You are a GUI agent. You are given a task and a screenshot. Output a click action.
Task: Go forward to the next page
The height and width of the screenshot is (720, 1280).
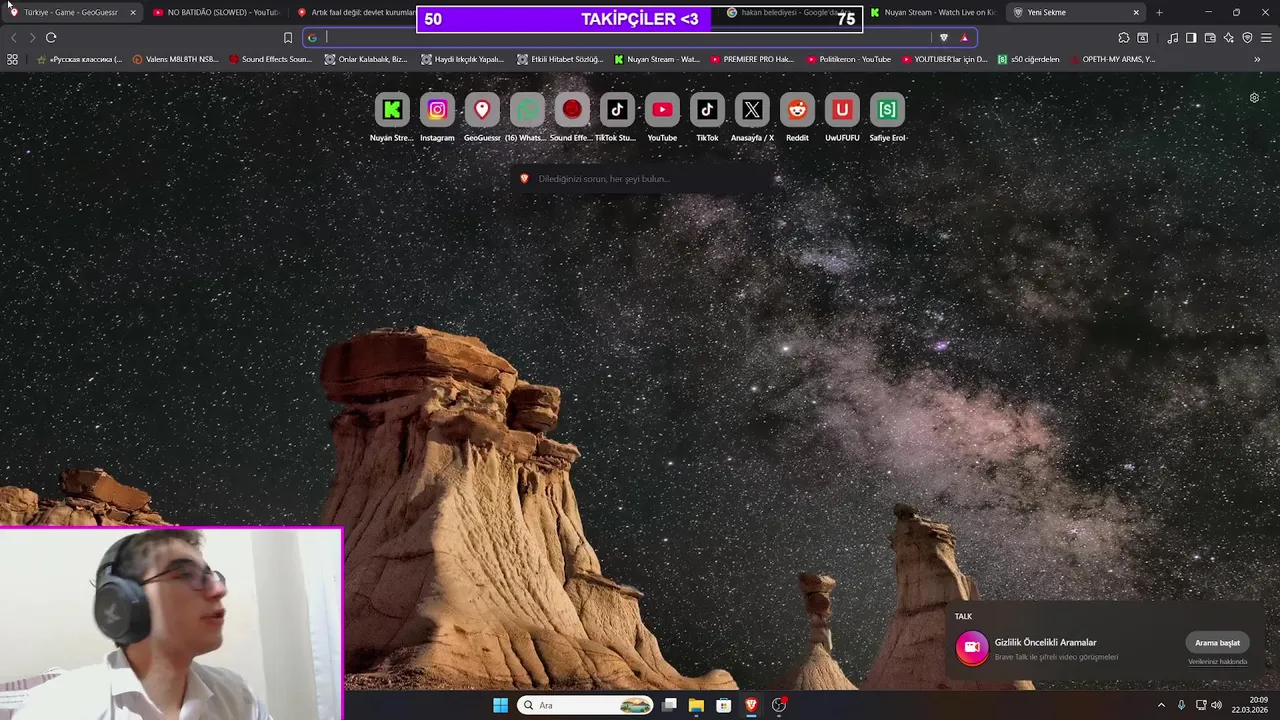[x=32, y=37]
